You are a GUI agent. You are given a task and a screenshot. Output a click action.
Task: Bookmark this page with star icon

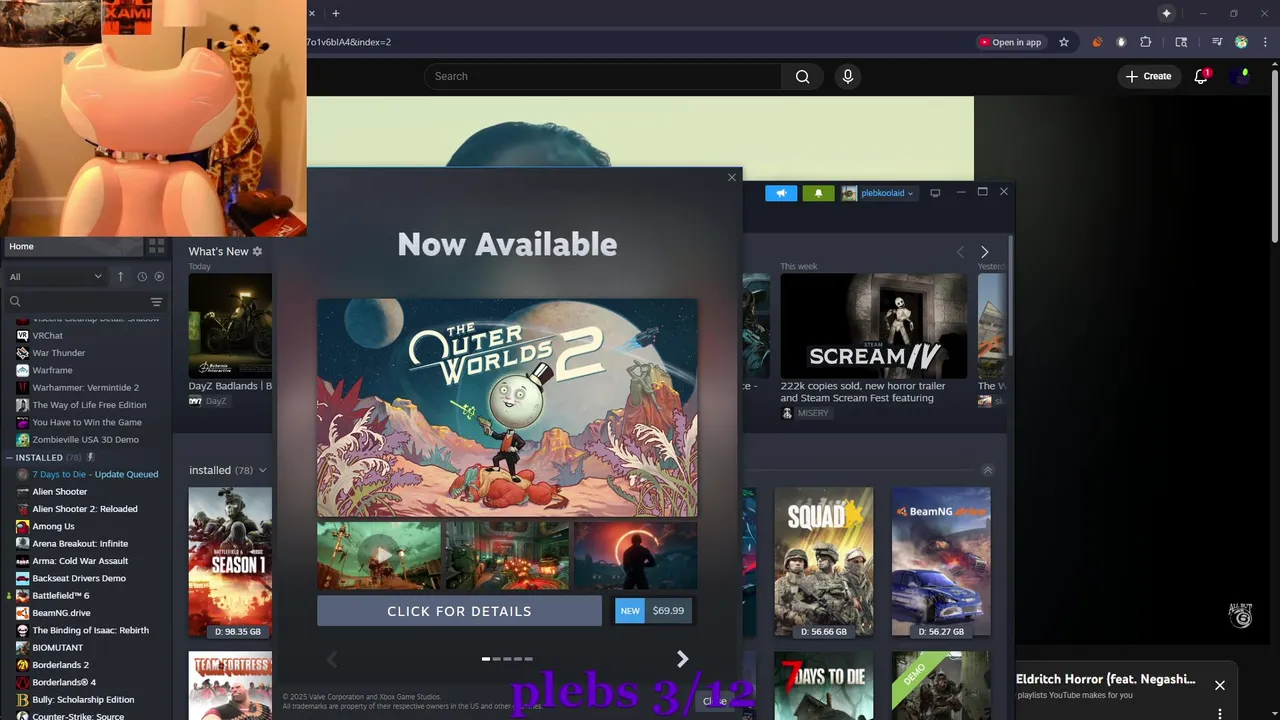pyautogui.click(x=1064, y=42)
